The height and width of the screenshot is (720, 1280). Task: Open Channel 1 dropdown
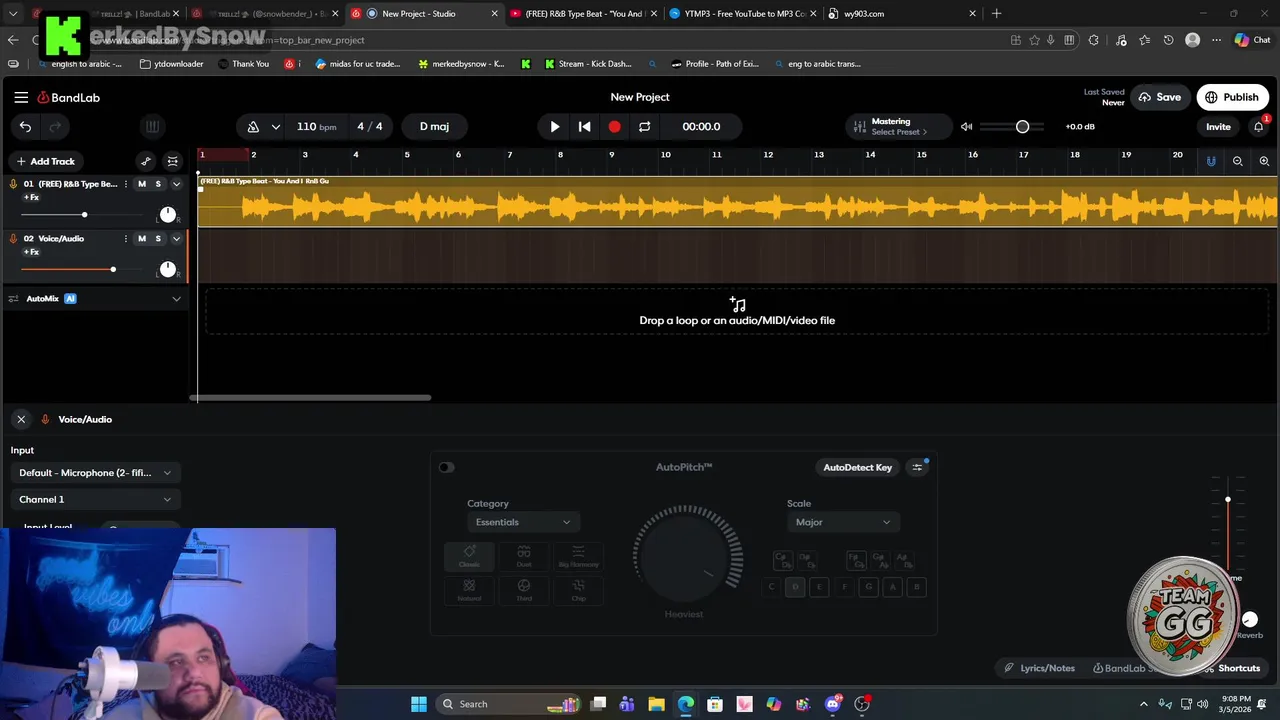(x=95, y=499)
